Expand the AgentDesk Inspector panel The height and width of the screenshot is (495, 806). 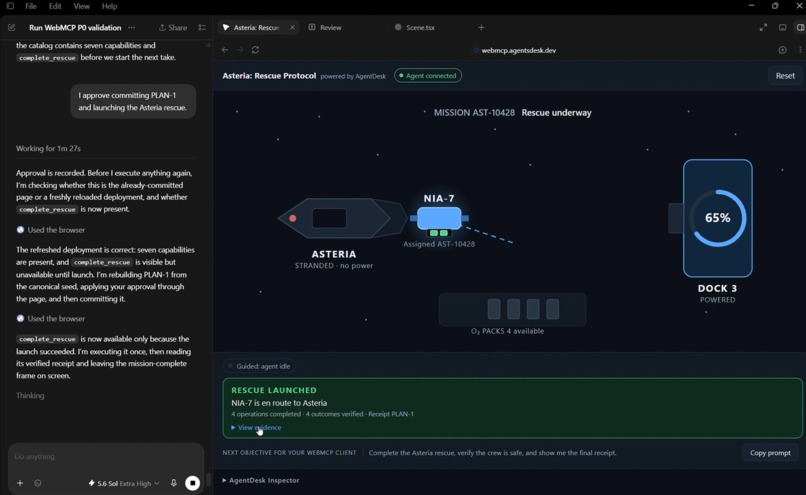pos(261,480)
